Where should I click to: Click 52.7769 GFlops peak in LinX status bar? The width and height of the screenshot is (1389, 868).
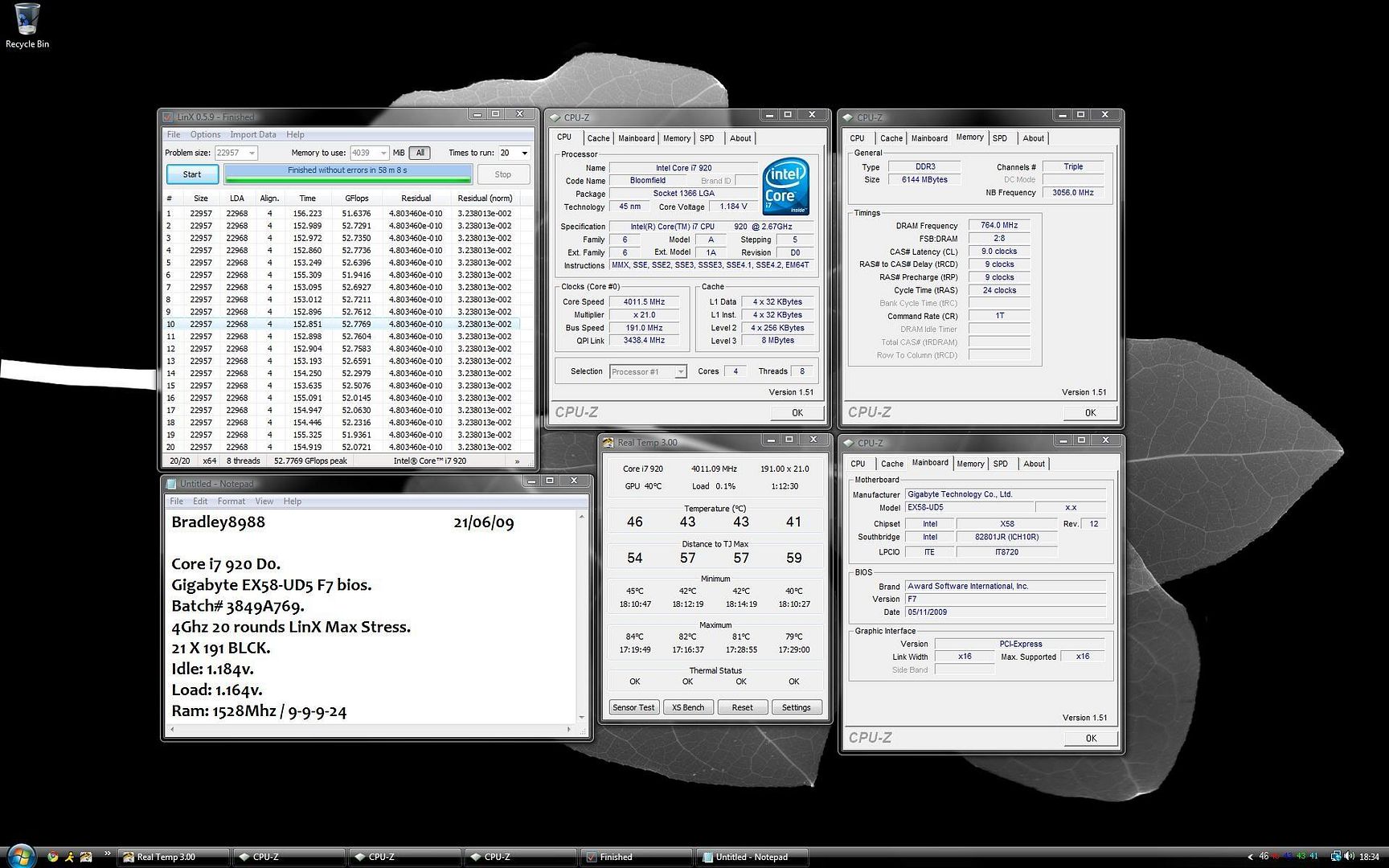point(310,461)
